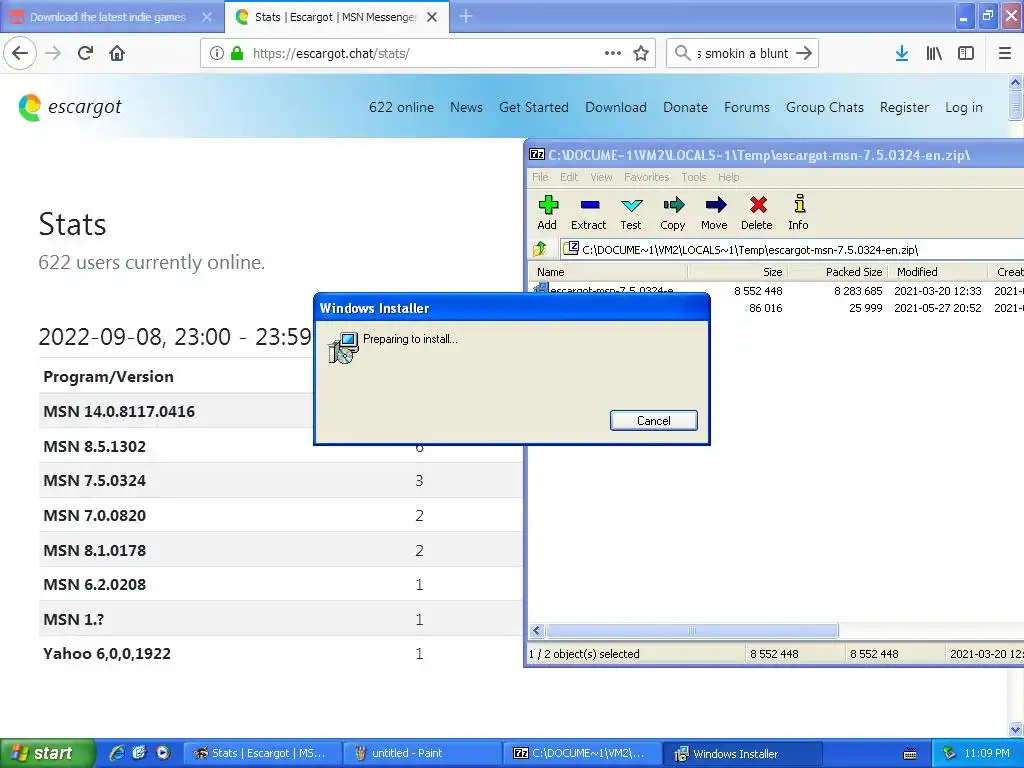Open a new Firefox tab
The image size is (1024, 768).
point(466,16)
